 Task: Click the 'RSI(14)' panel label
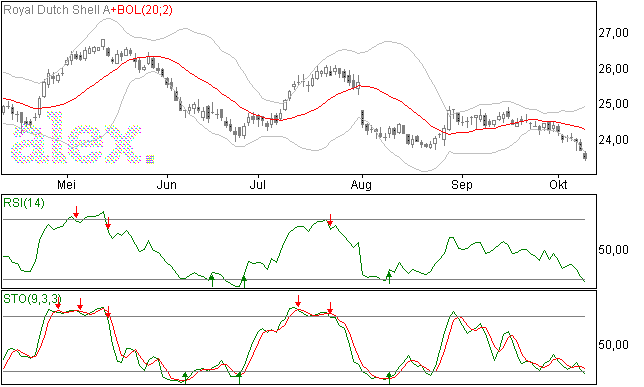[24, 203]
